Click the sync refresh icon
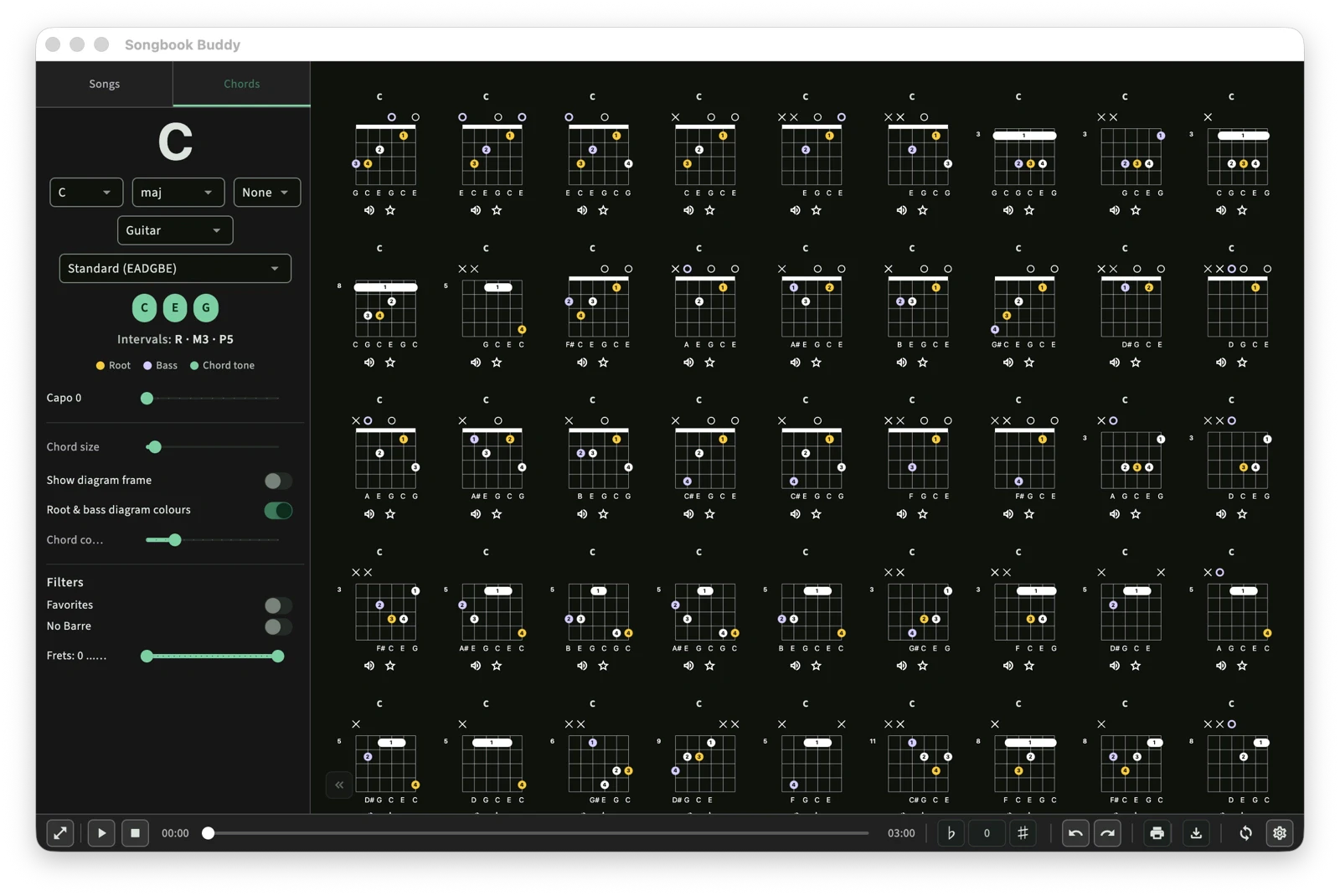The height and width of the screenshot is (896, 1340). point(1245,833)
